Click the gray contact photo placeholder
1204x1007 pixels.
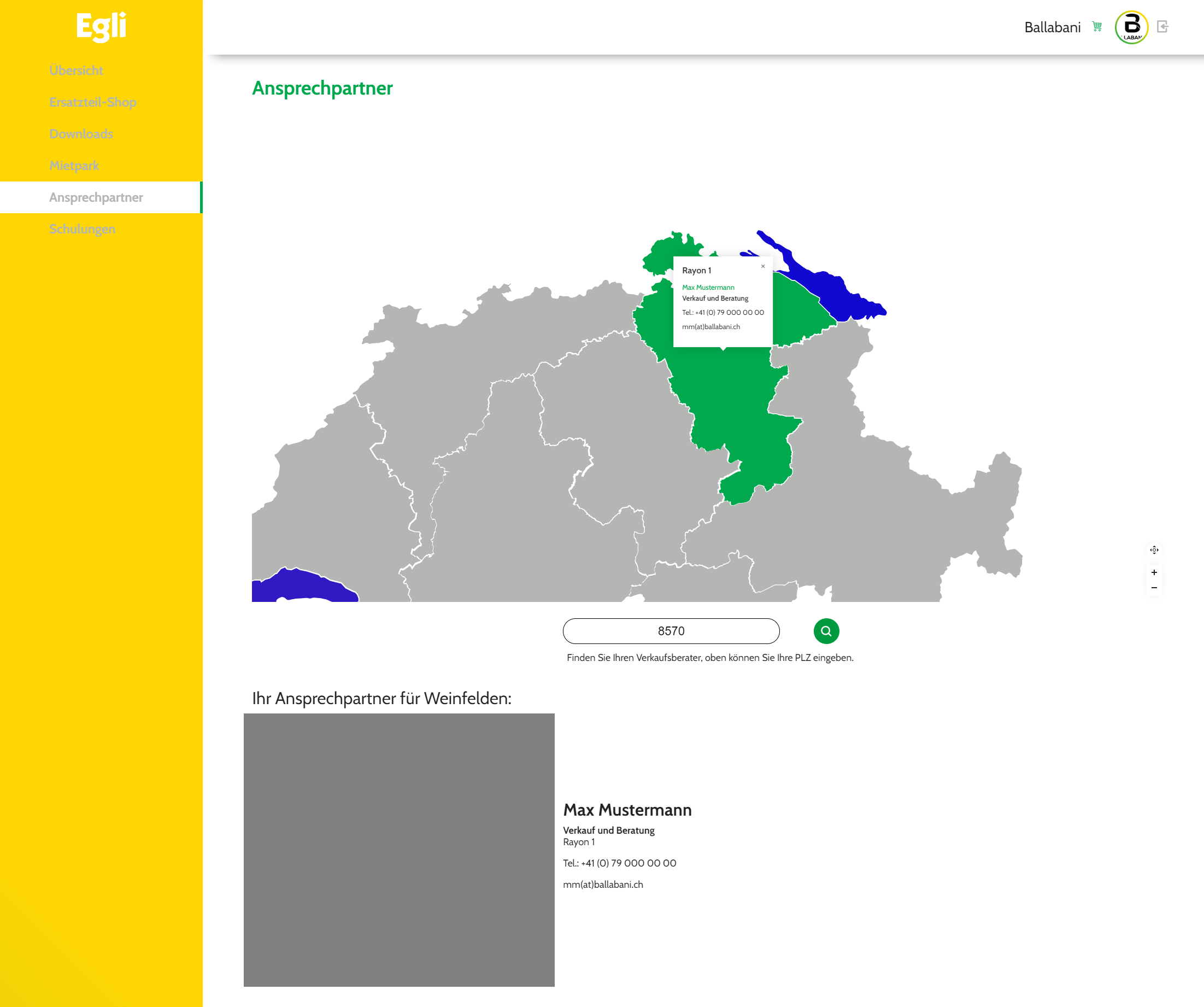(x=399, y=850)
